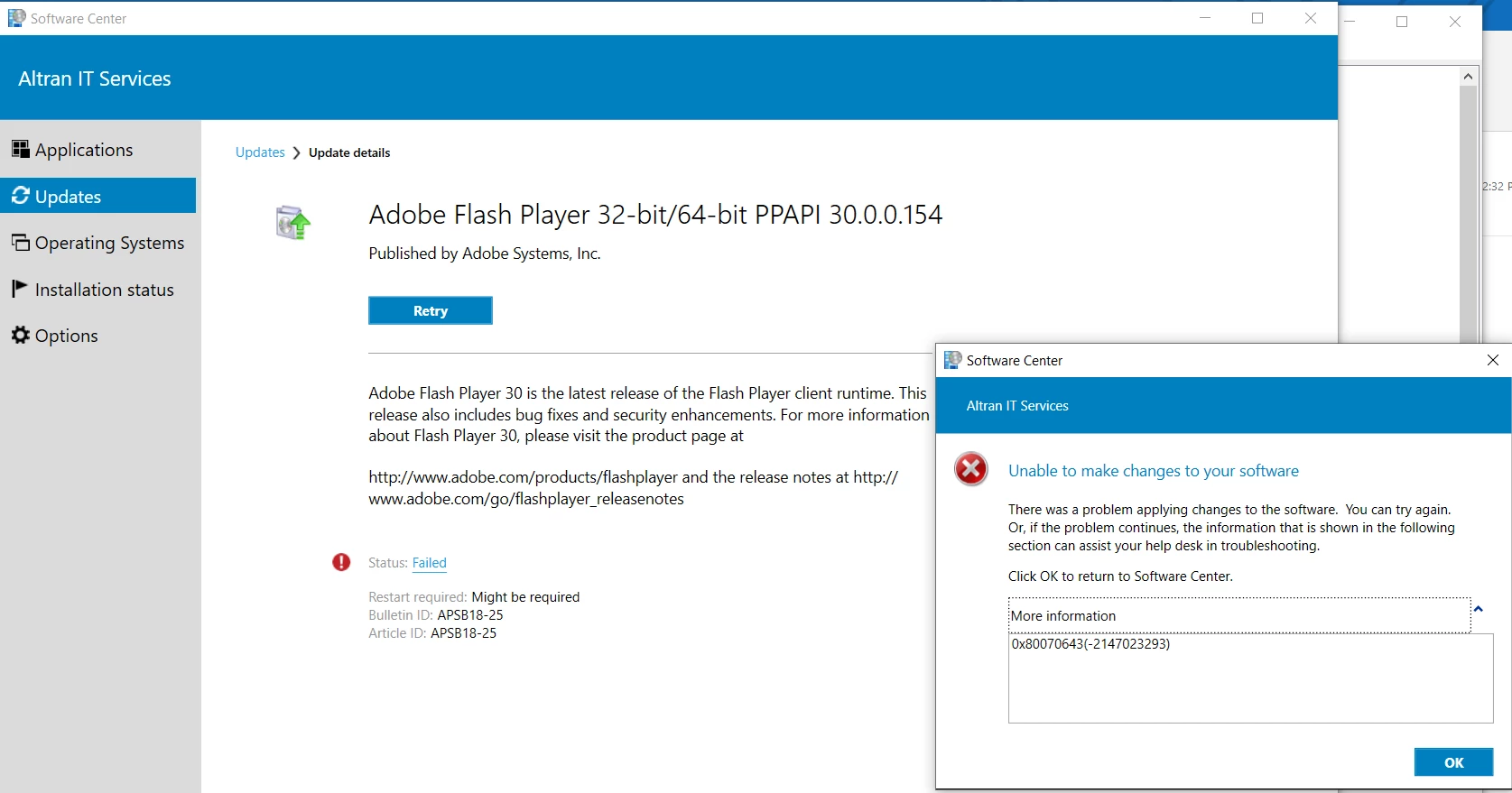Click Published by Adobe Systems, Inc. text

(x=485, y=254)
